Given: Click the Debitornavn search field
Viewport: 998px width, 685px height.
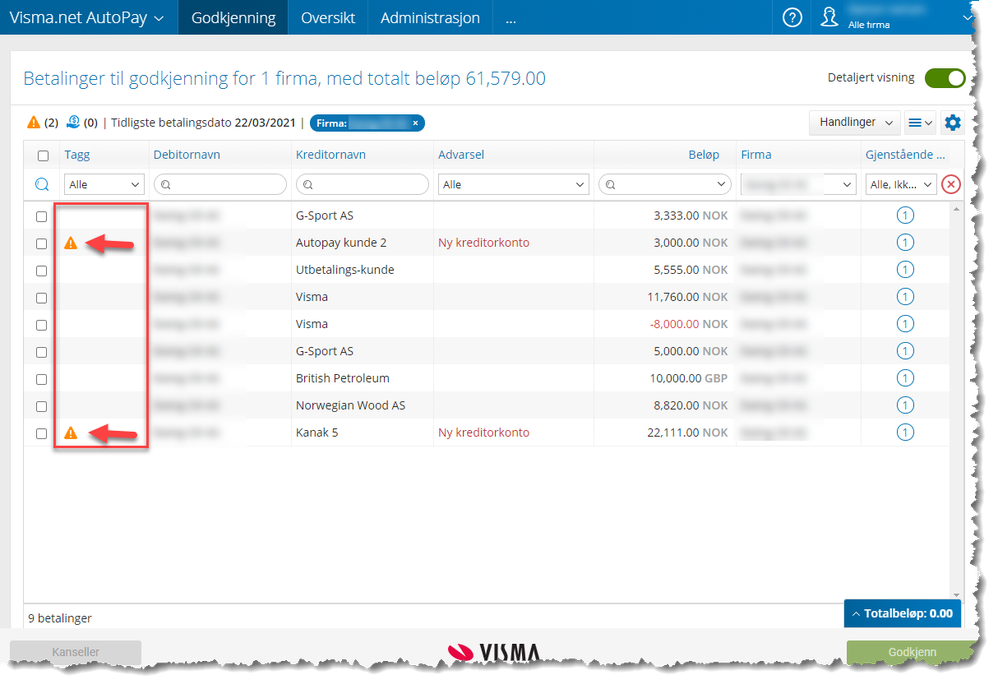Looking at the screenshot, I should (220, 185).
